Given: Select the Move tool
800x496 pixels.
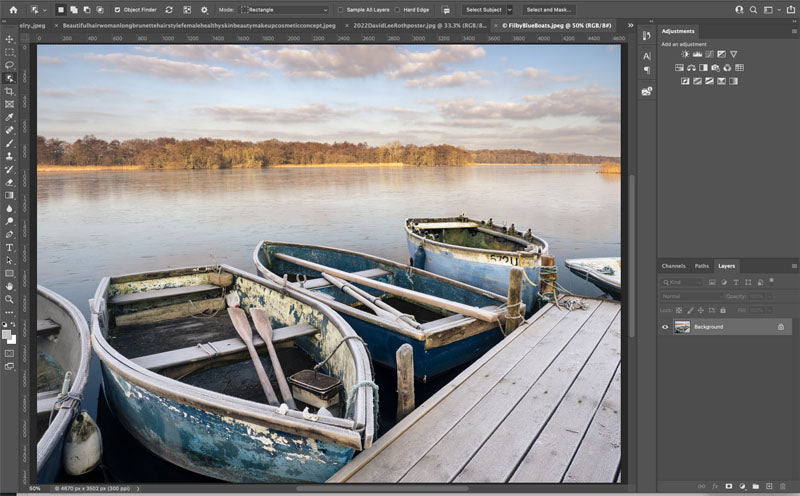Looking at the screenshot, I should point(9,39).
